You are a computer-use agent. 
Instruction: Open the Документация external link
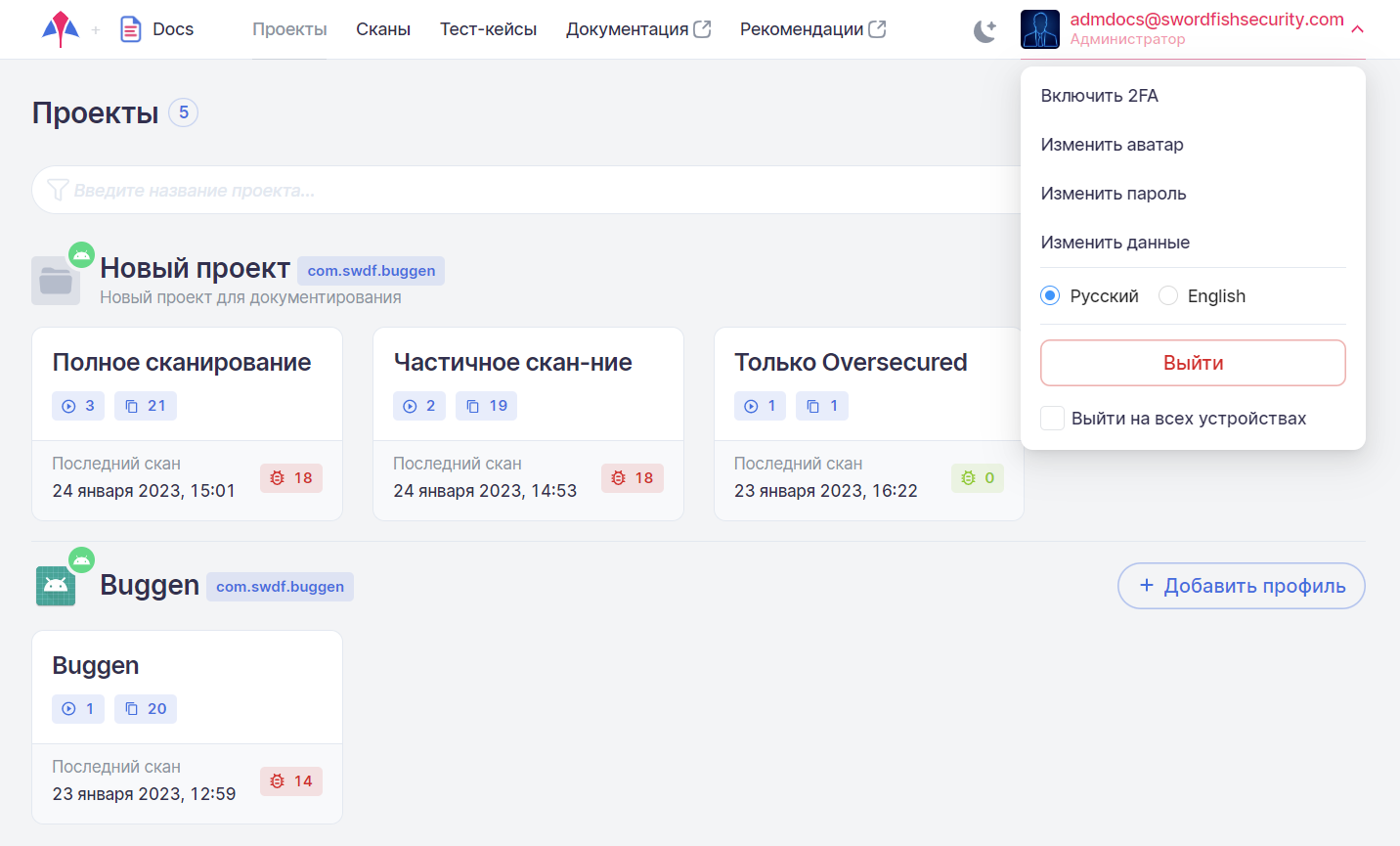pyautogui.click(x=637, y=29)
